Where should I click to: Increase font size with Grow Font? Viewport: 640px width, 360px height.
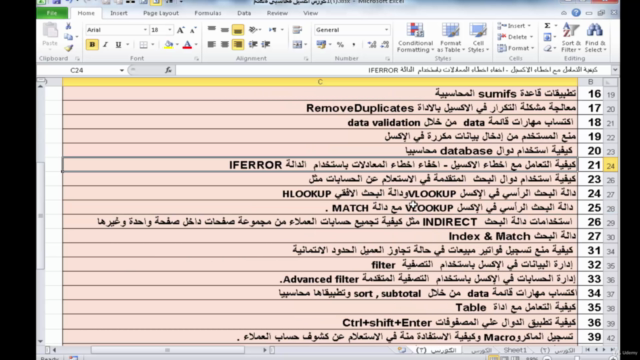pyautogui.click(x=180, y=30)
